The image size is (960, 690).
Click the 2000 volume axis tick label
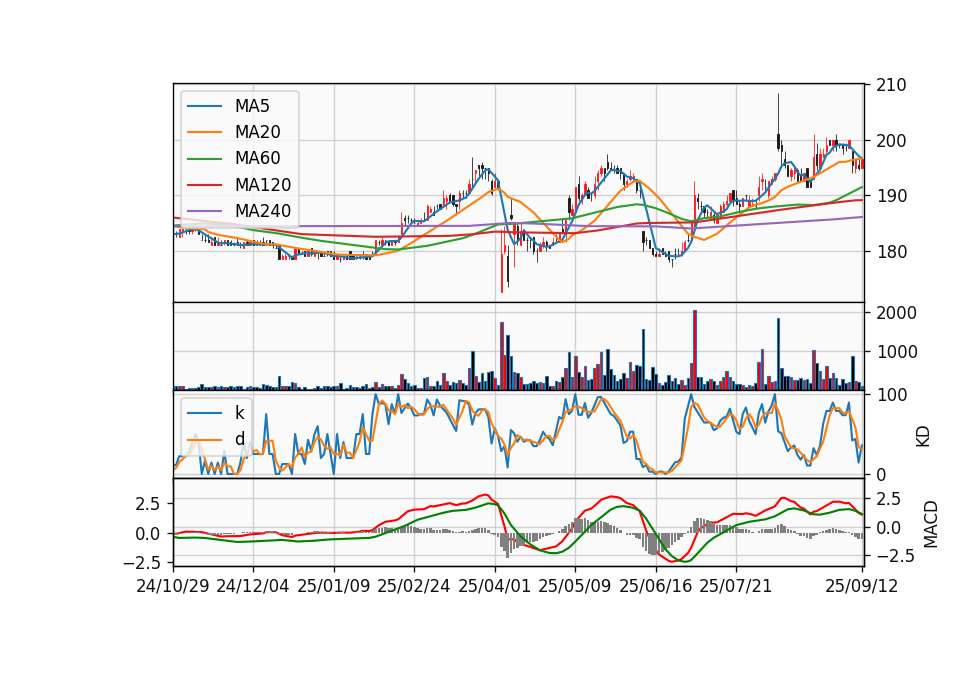click(896, 313)
